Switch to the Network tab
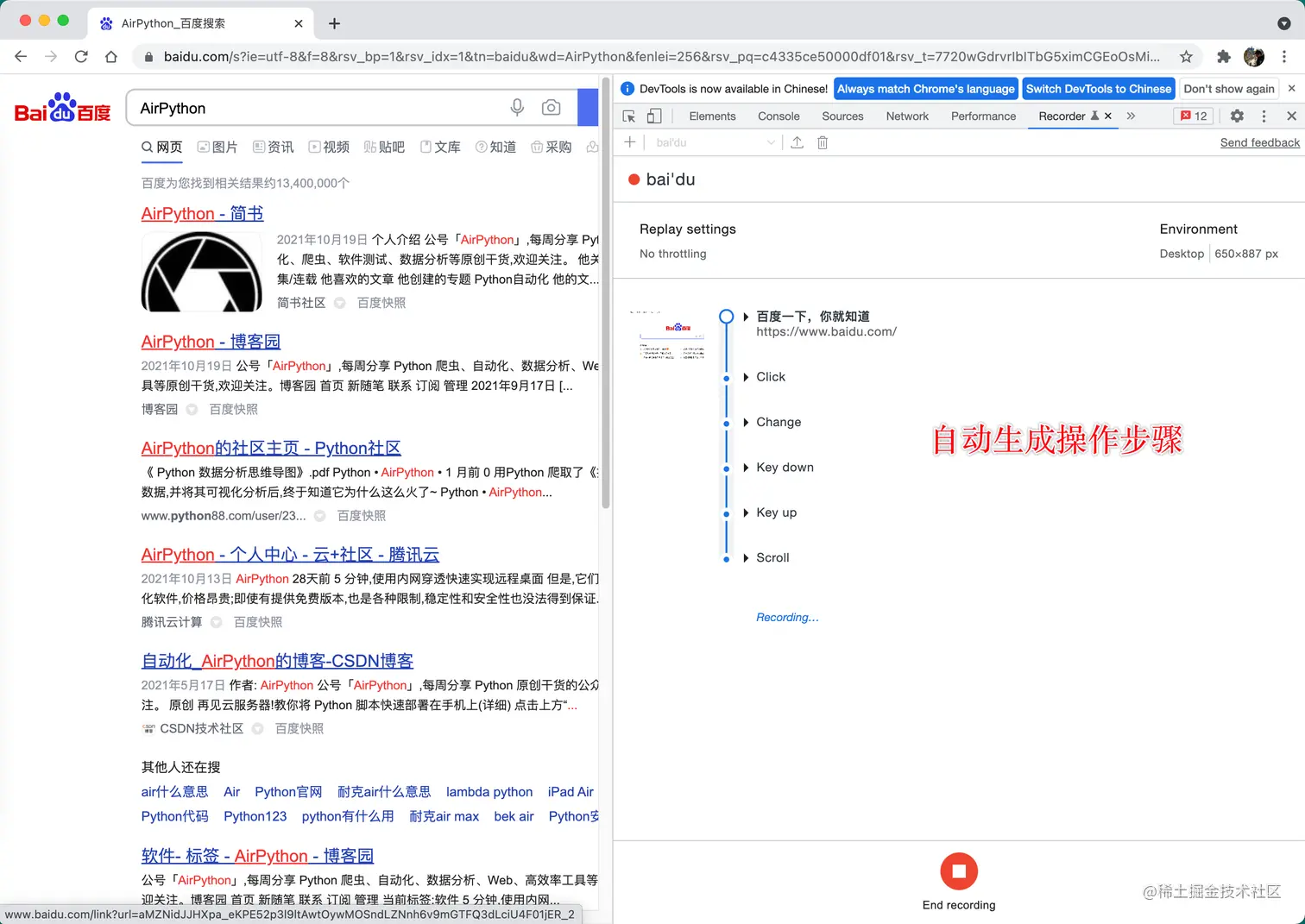Screen dimensions: 1305x924 click(x=907, y=116)
